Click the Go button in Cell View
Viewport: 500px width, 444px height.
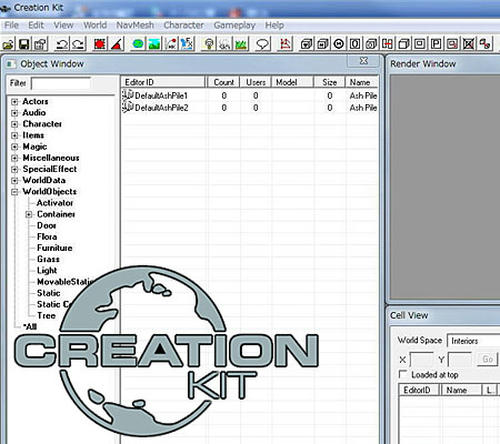tap(488, 359)
